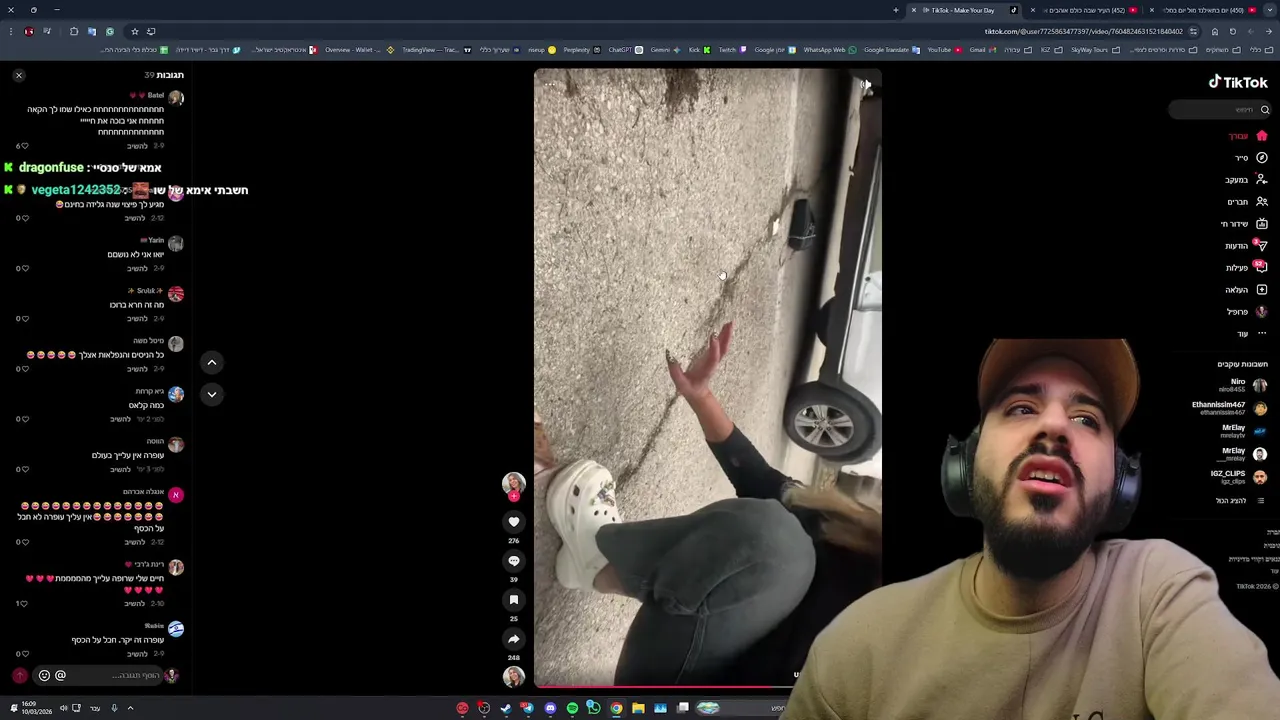This screenshot has width=1280, height=720.
Task: Open the For You home icon
Action: point(1262,136)
